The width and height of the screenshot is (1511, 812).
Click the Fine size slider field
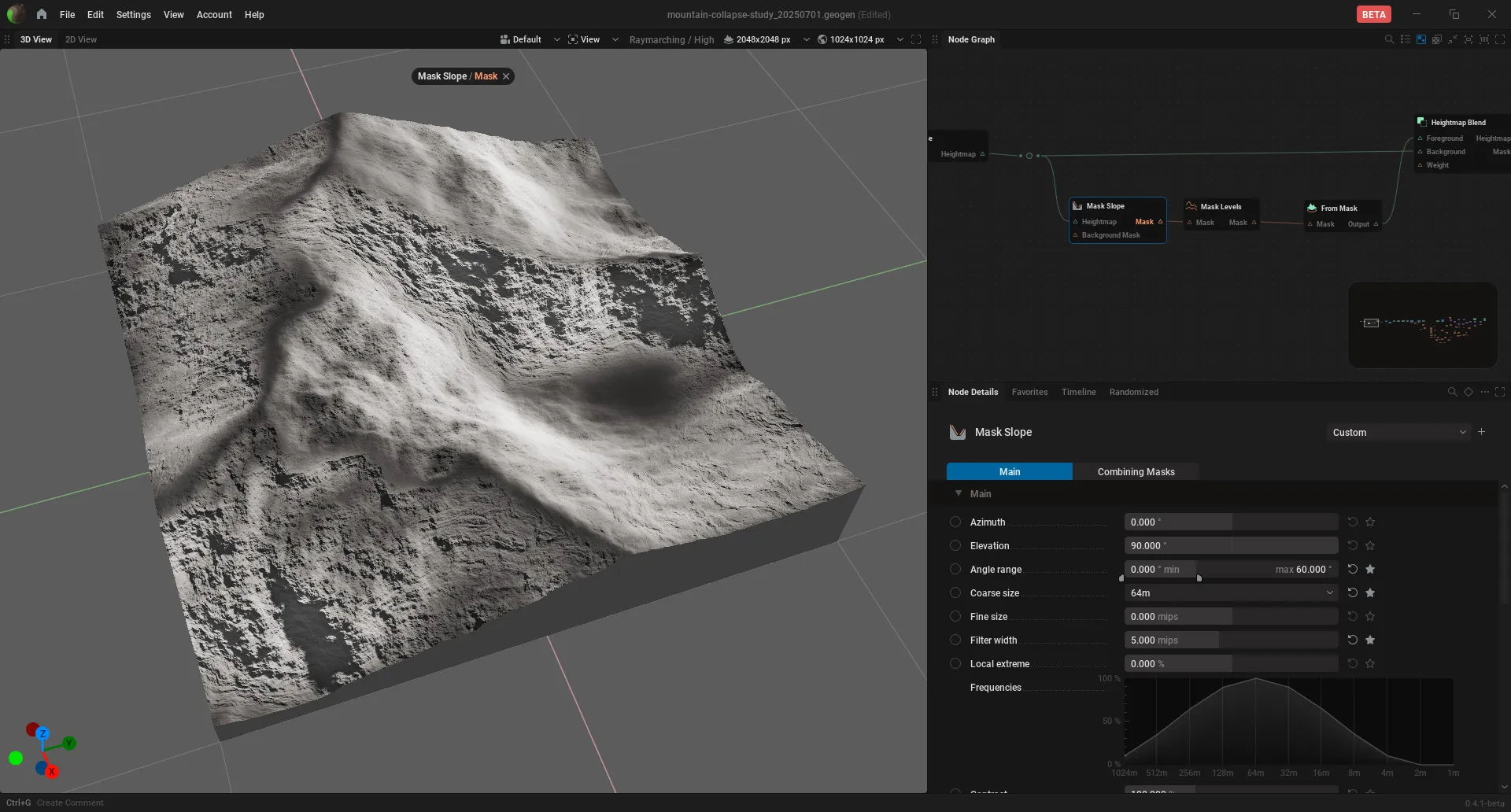(1231, 616)
